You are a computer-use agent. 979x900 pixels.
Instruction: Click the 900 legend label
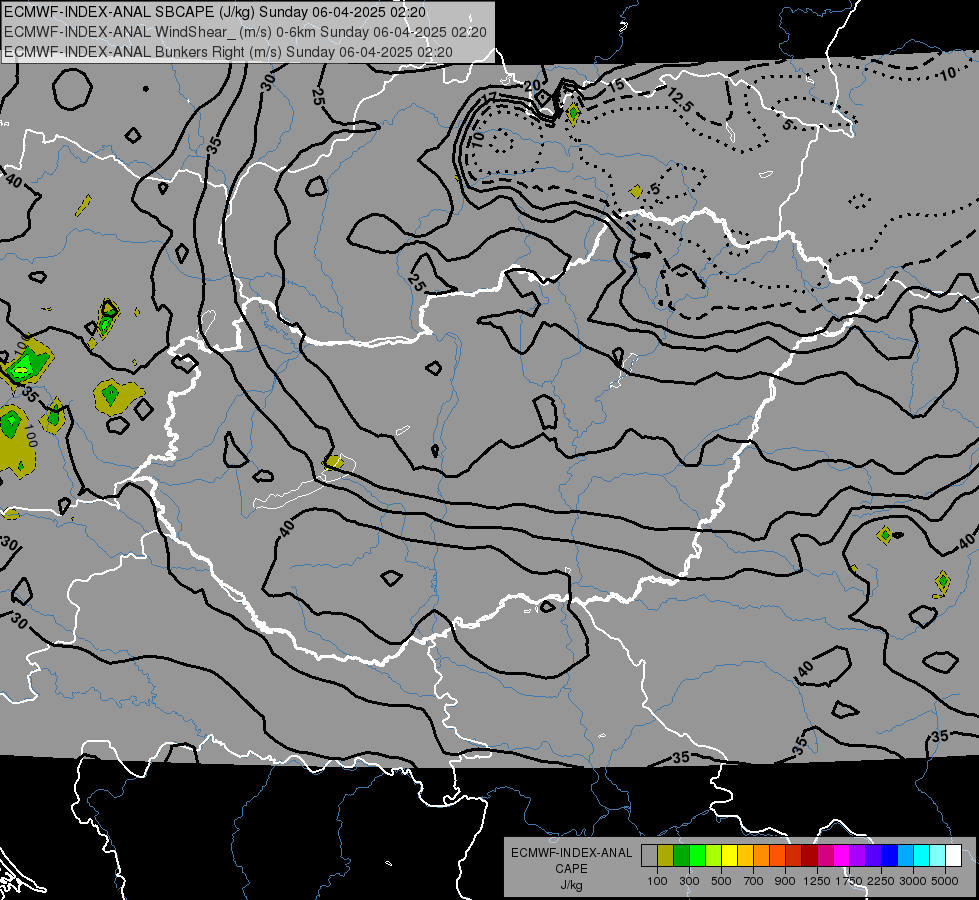[x=785, y=881]
